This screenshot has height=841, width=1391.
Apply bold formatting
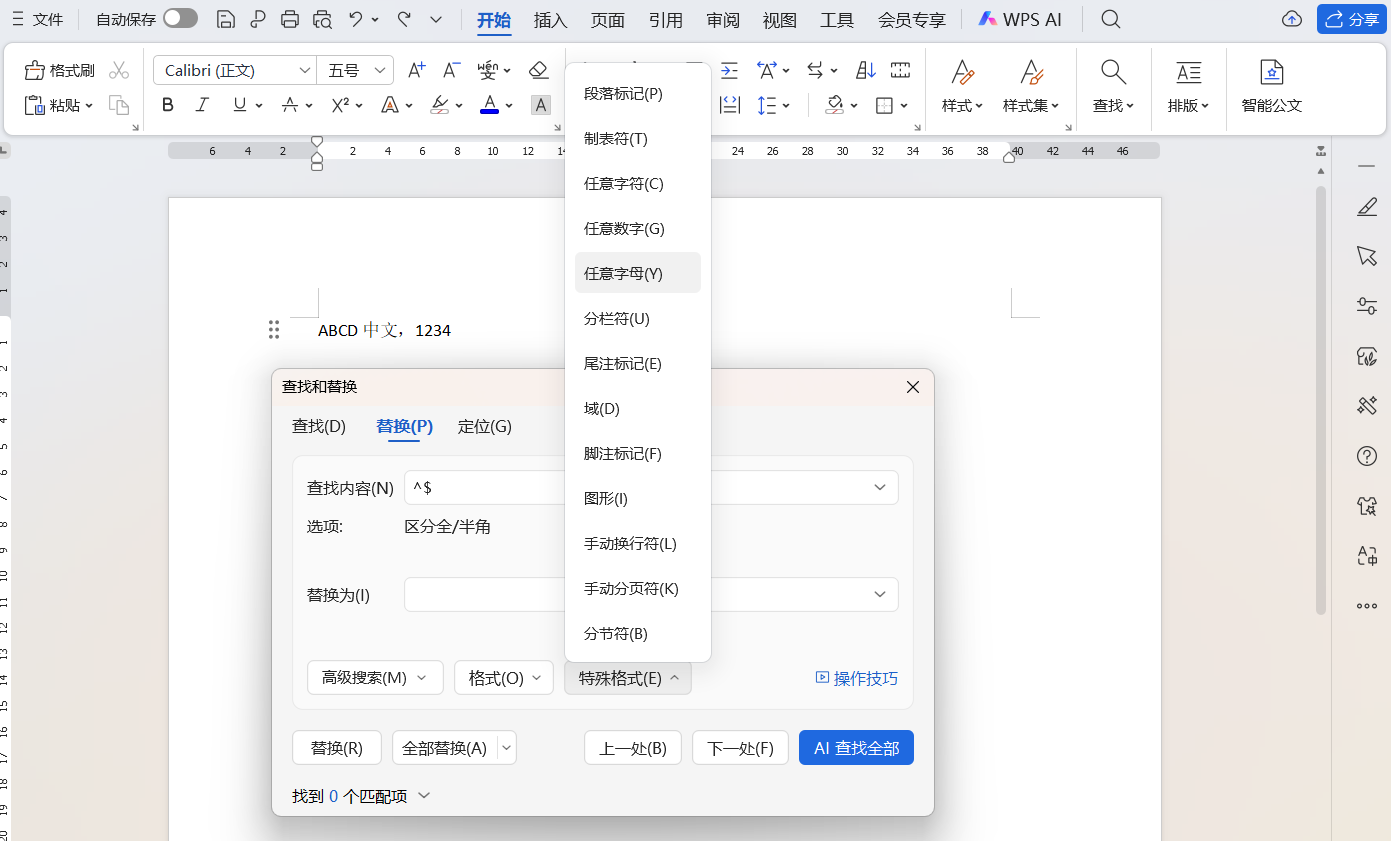pos(167,104)
